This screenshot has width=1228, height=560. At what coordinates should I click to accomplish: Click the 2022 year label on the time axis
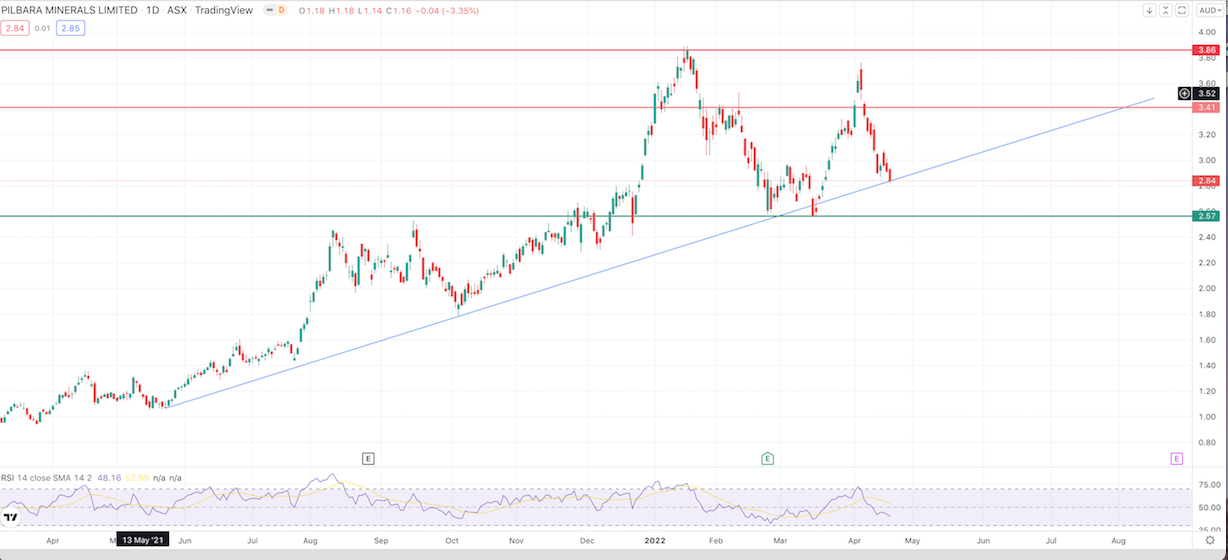click(655, 540)
